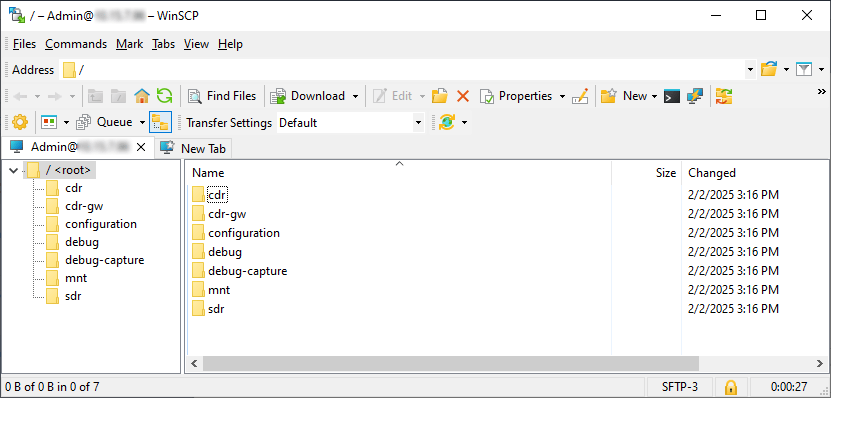Click the move/copy to folder icon

[x=440, y=96]
